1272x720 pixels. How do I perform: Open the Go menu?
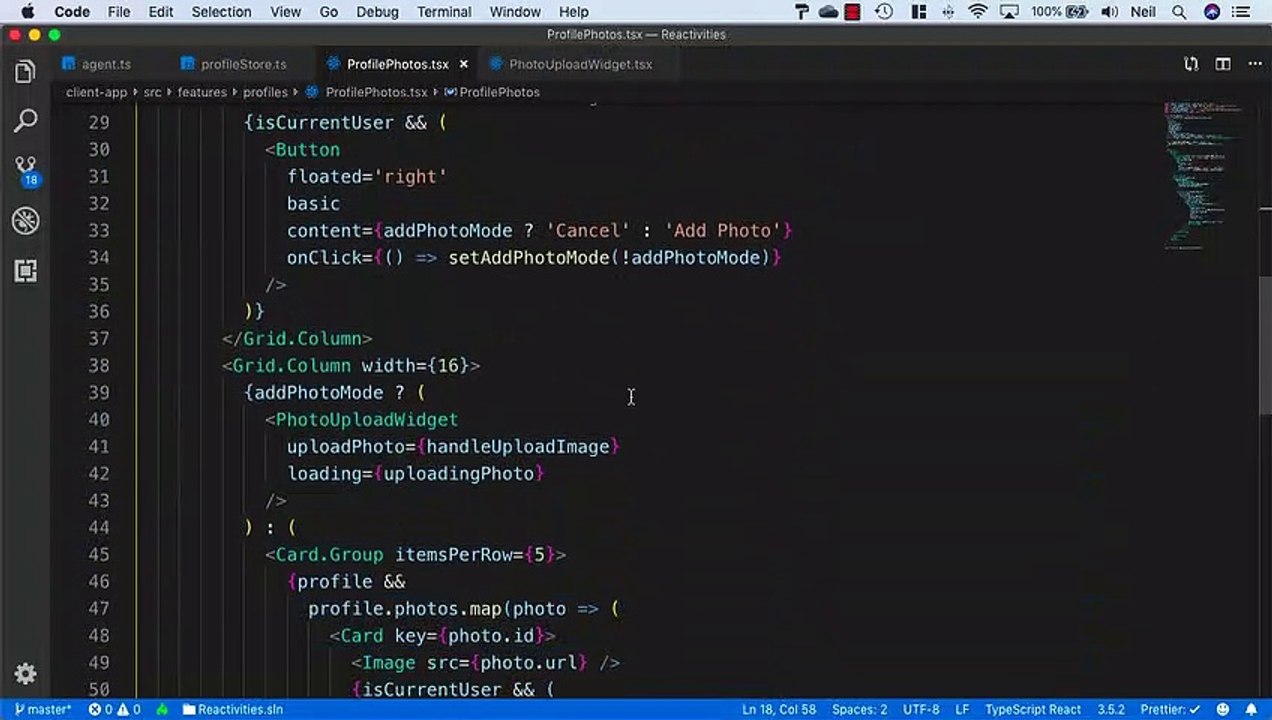(328, 12)
